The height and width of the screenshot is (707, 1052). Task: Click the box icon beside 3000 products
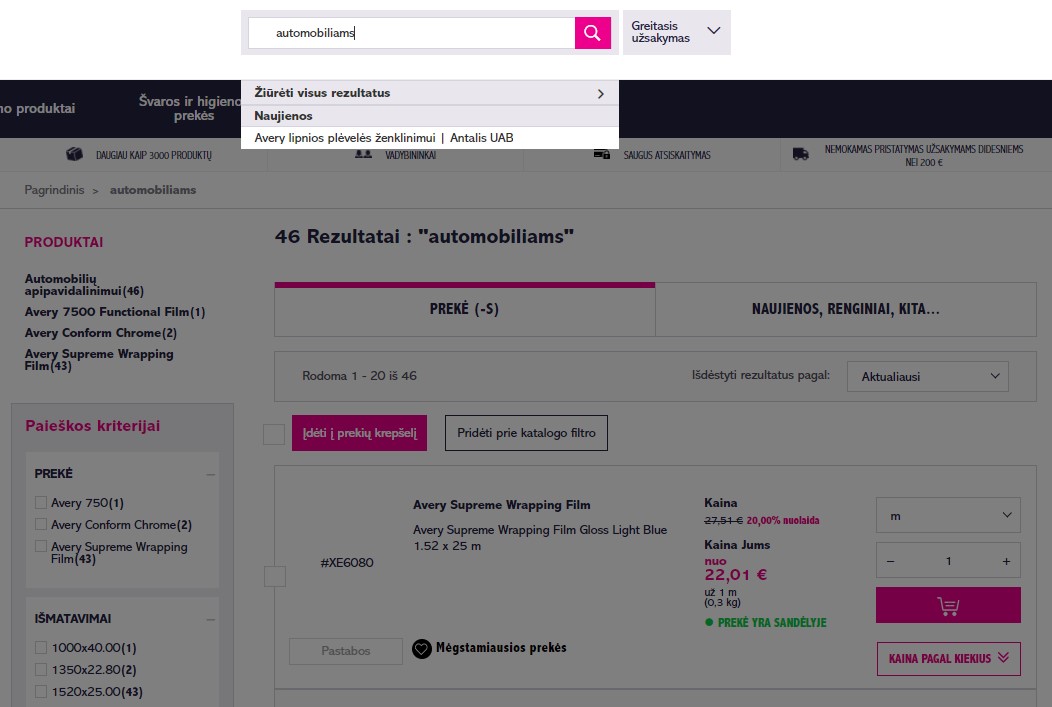(74, 154)
